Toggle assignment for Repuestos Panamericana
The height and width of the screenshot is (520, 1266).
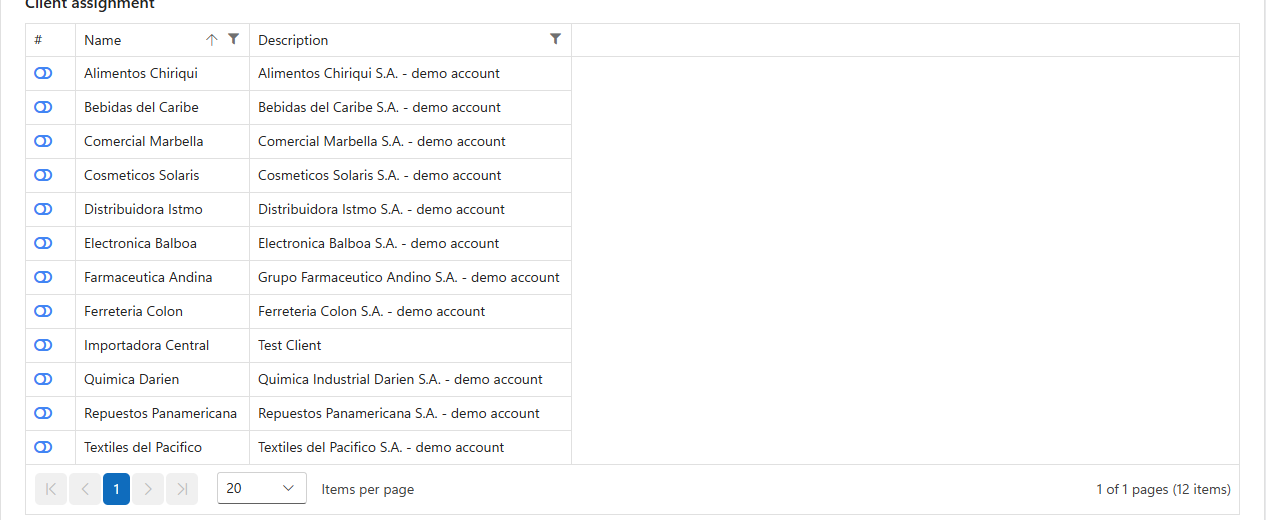pos(43,413)
